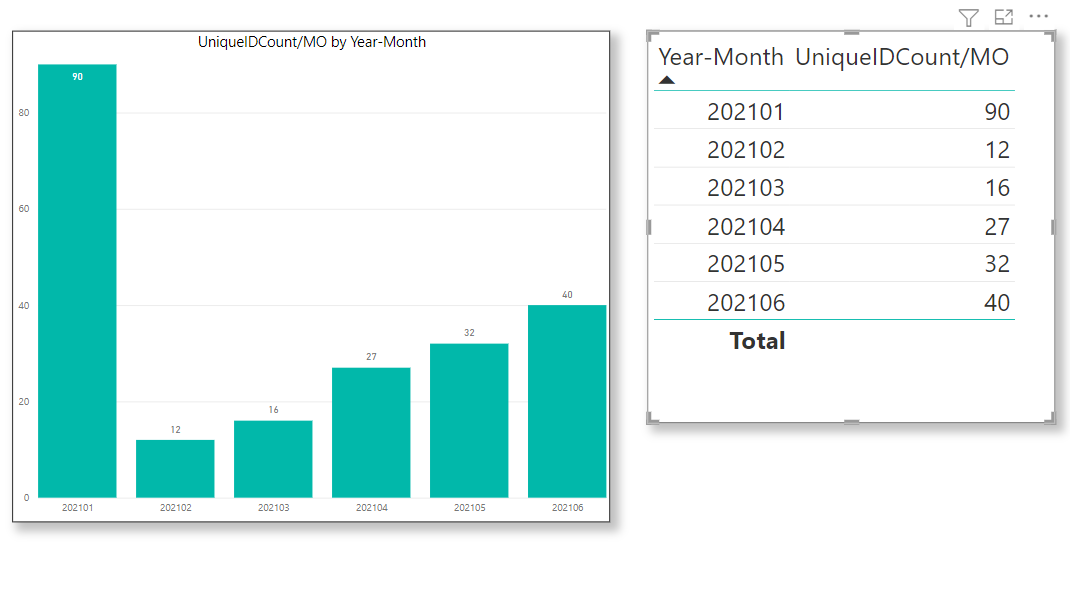Click value 12 in table

pyautogui.click(x=997, y=150)
